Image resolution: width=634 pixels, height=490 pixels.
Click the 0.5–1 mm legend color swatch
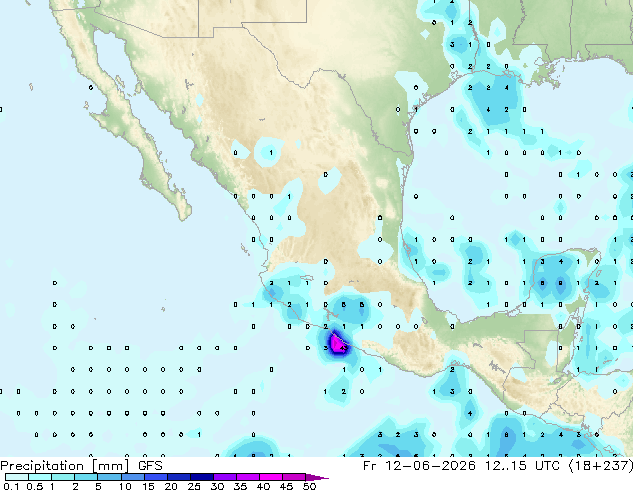click(x=40, y=477)
